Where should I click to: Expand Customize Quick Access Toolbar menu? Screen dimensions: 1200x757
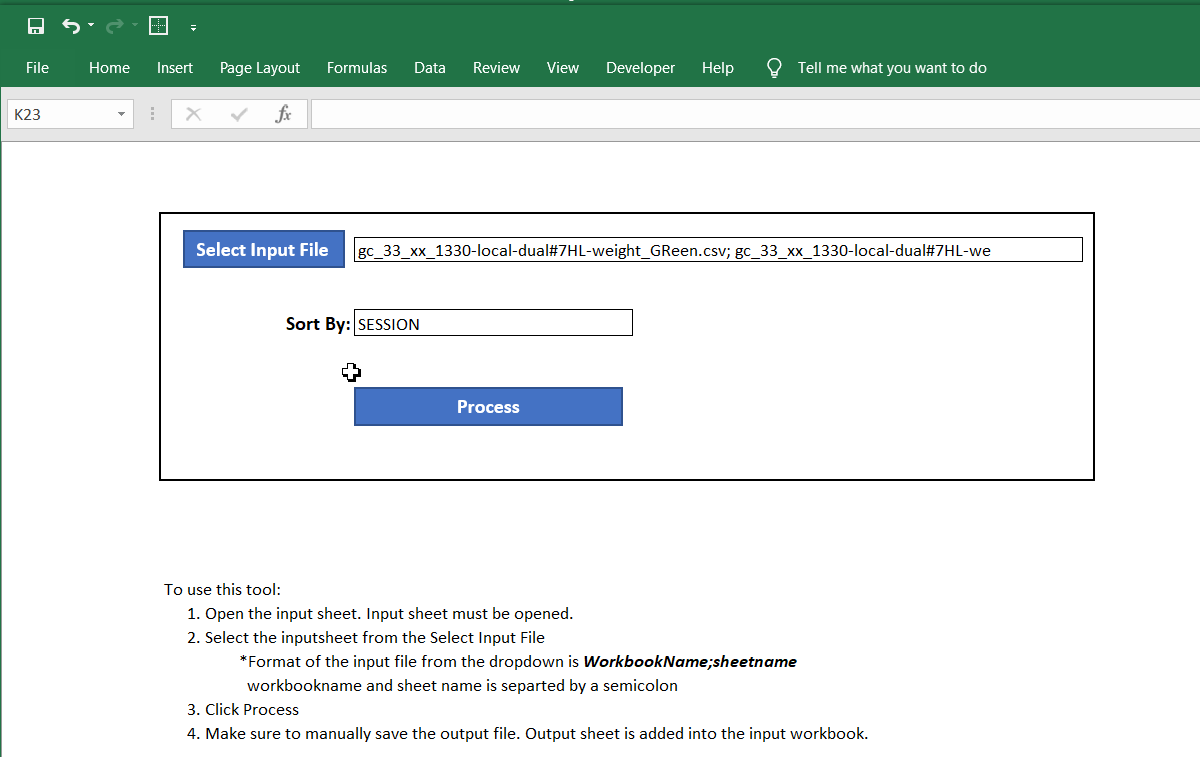pos(193,27)
